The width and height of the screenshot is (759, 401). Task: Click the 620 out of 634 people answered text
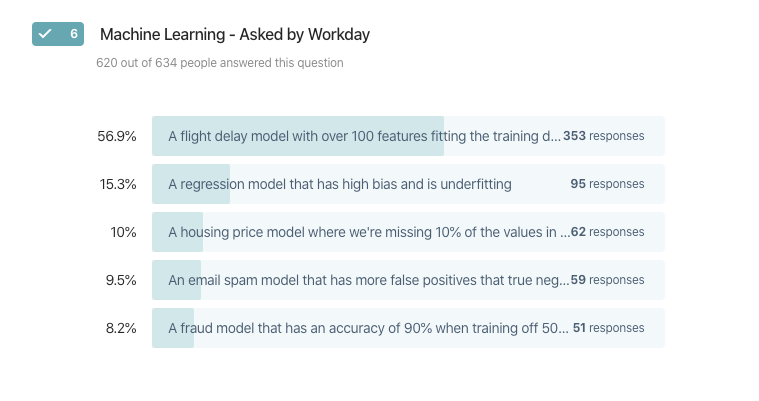(220, 63)
